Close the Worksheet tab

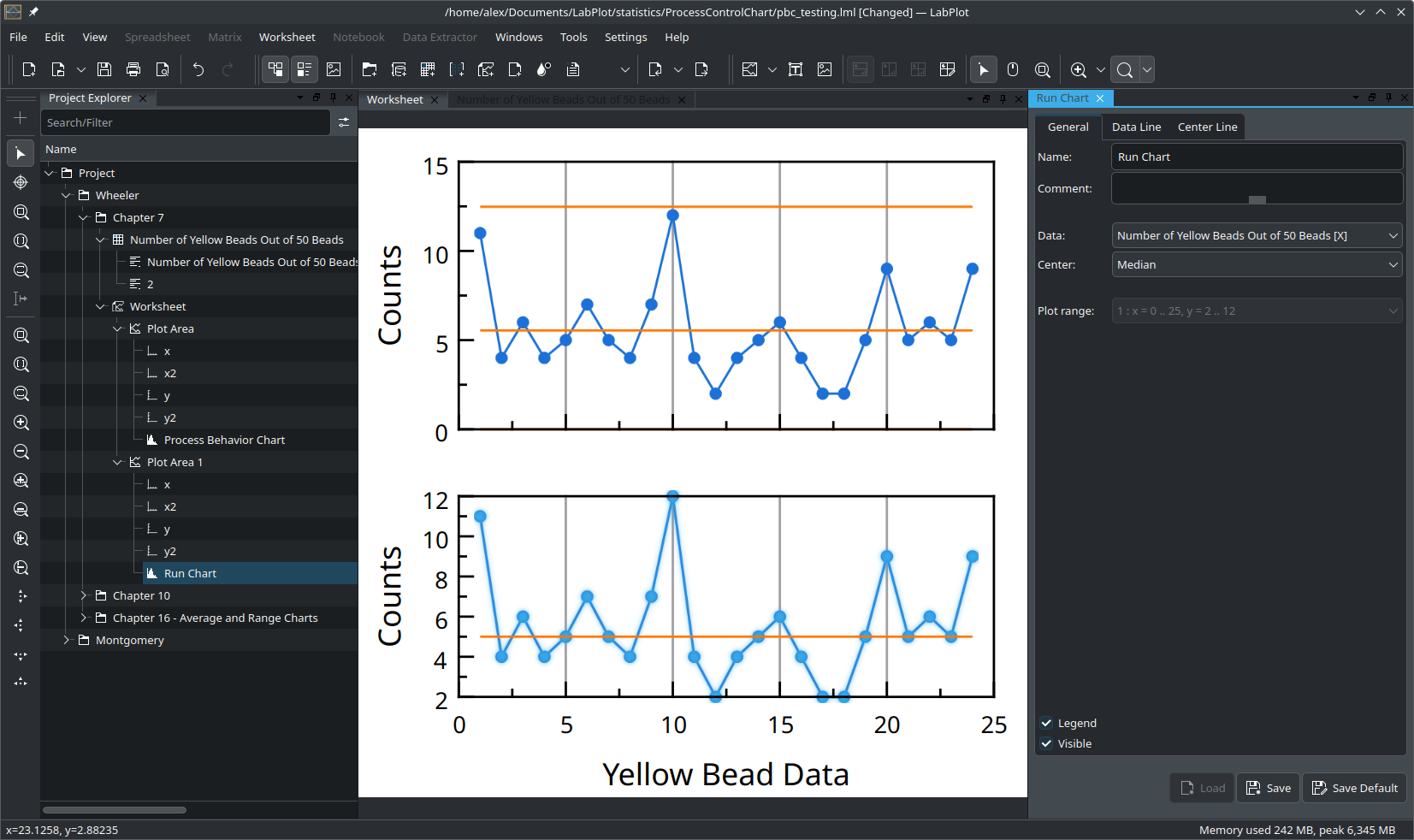tap(435, 100)
